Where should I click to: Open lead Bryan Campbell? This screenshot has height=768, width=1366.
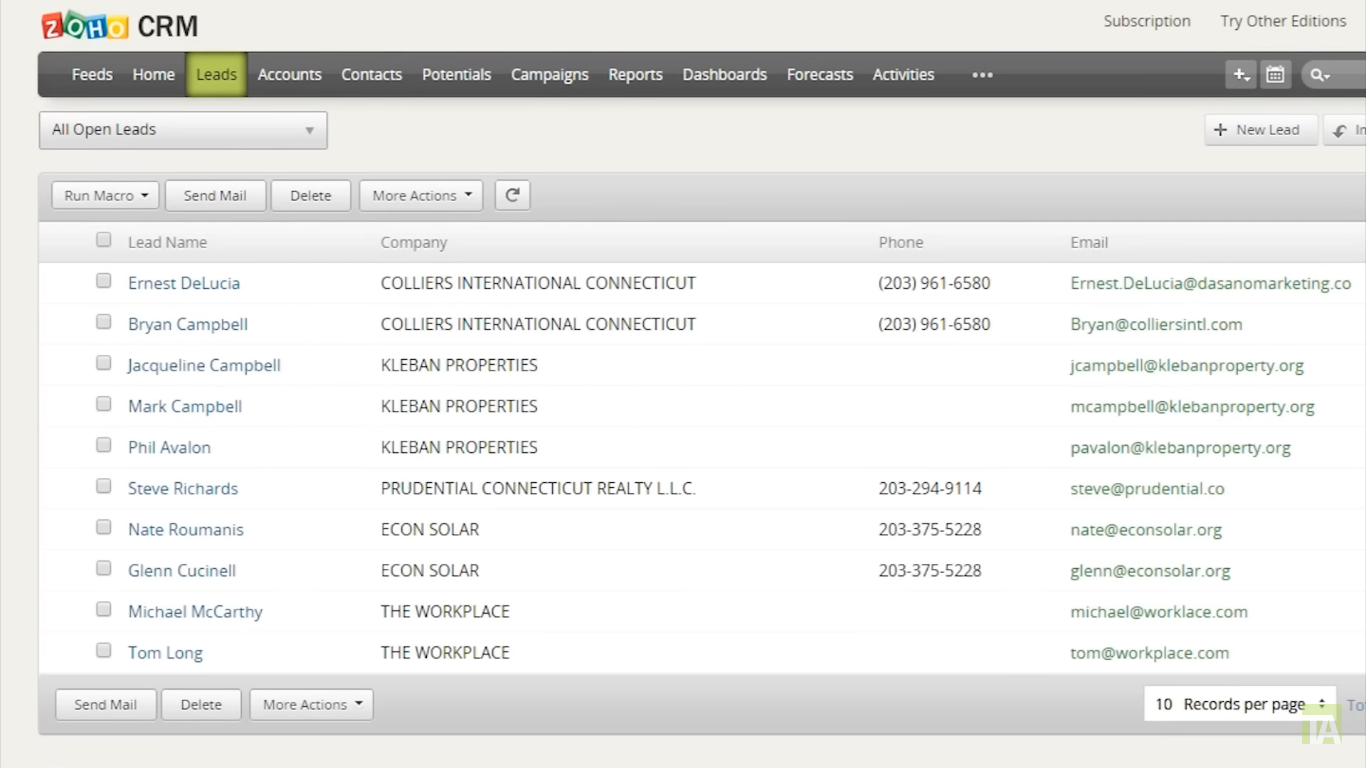point(188,324)
